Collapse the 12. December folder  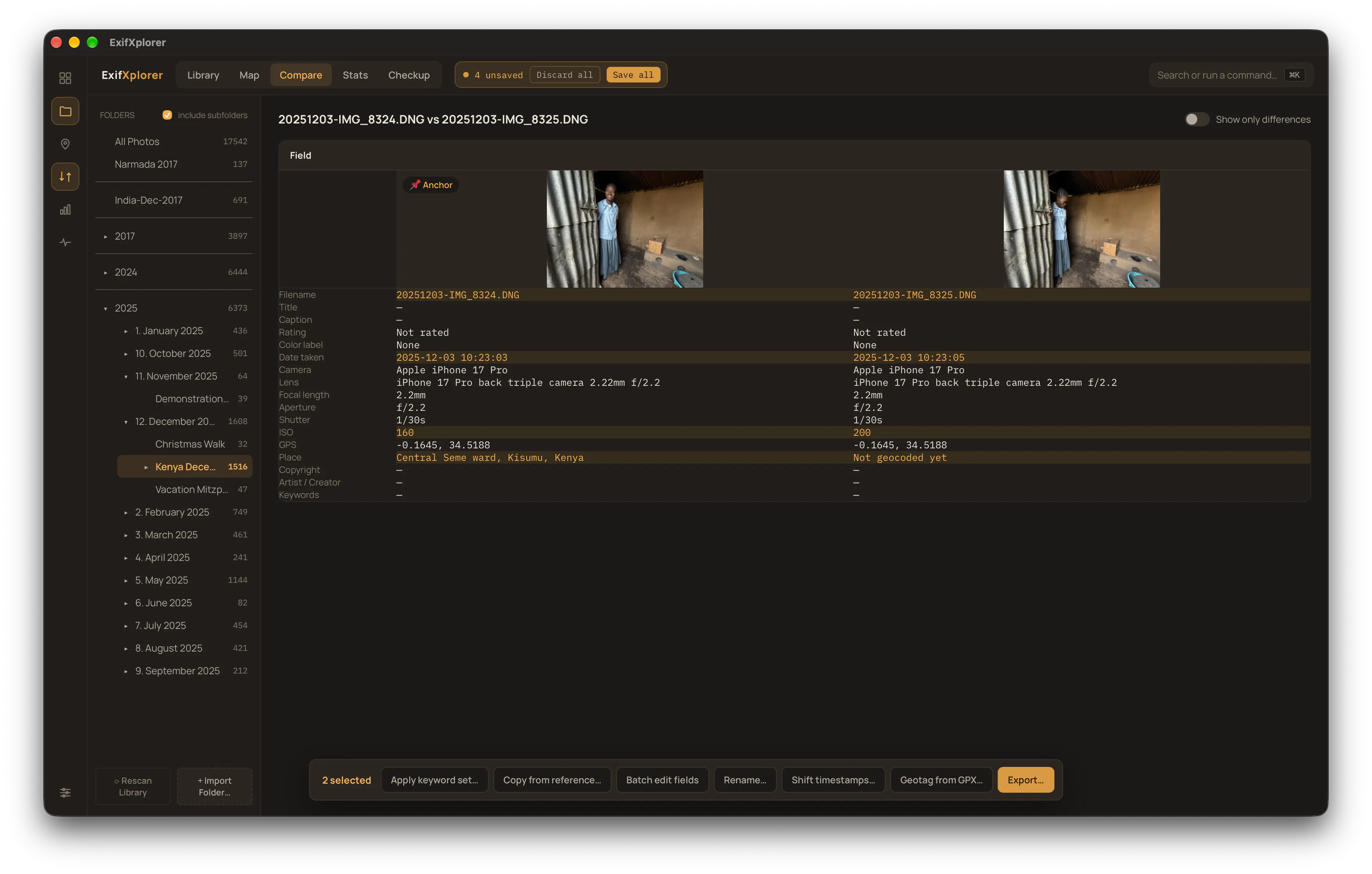coord(125,422)
